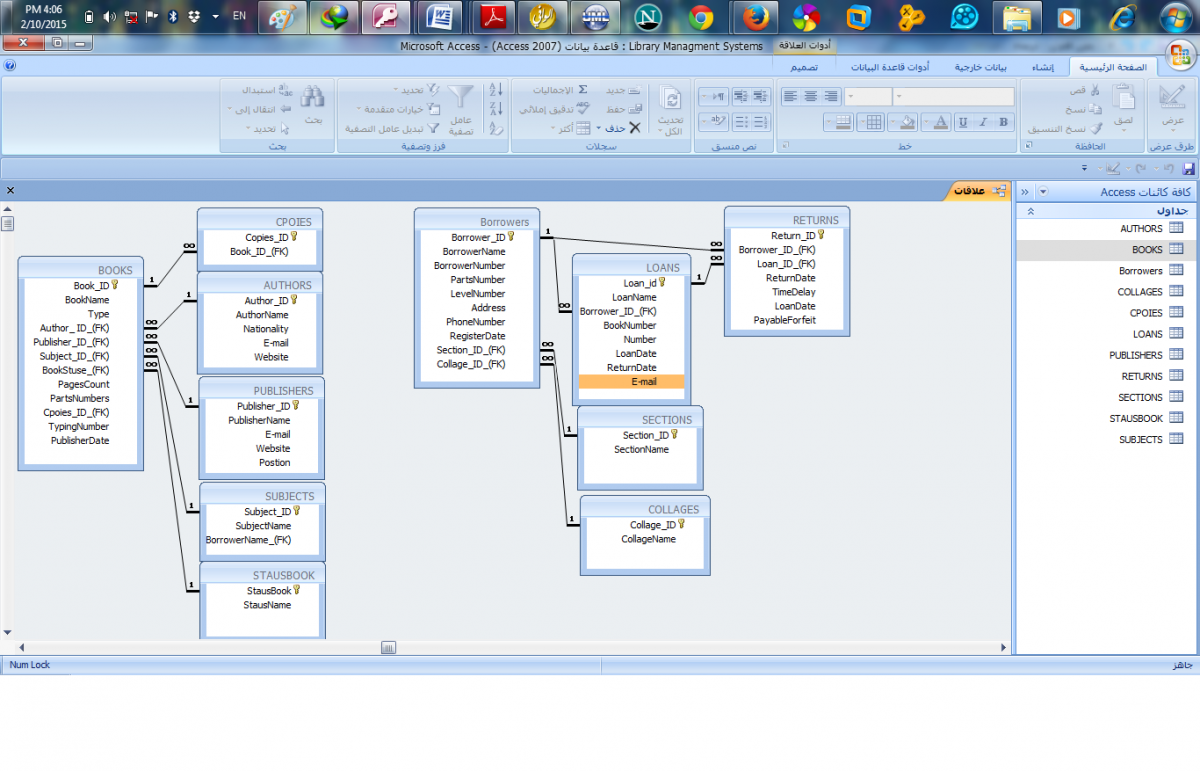Open Firefox from the taskbar
This screenshot has height=771, width=1200.
755,17
